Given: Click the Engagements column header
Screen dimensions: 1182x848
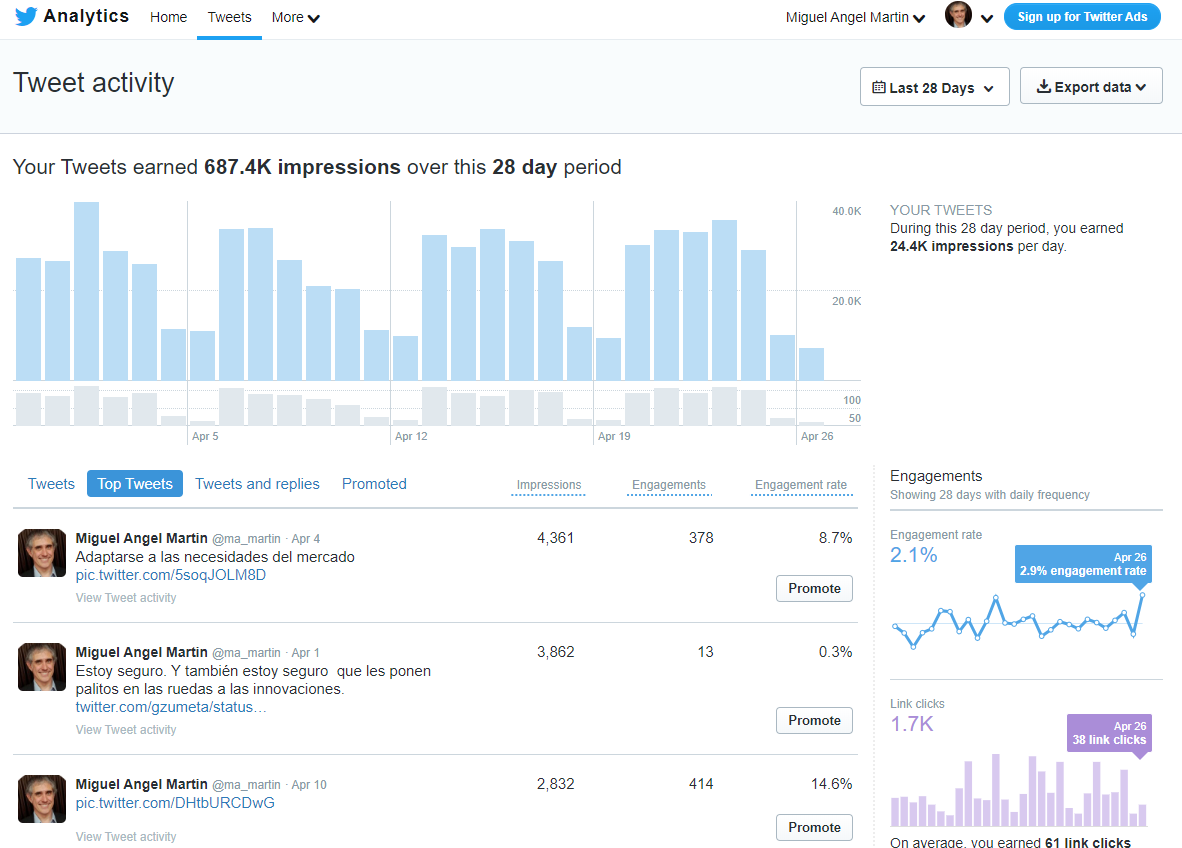Looking at the screenshot, I should tap(669, 485).
